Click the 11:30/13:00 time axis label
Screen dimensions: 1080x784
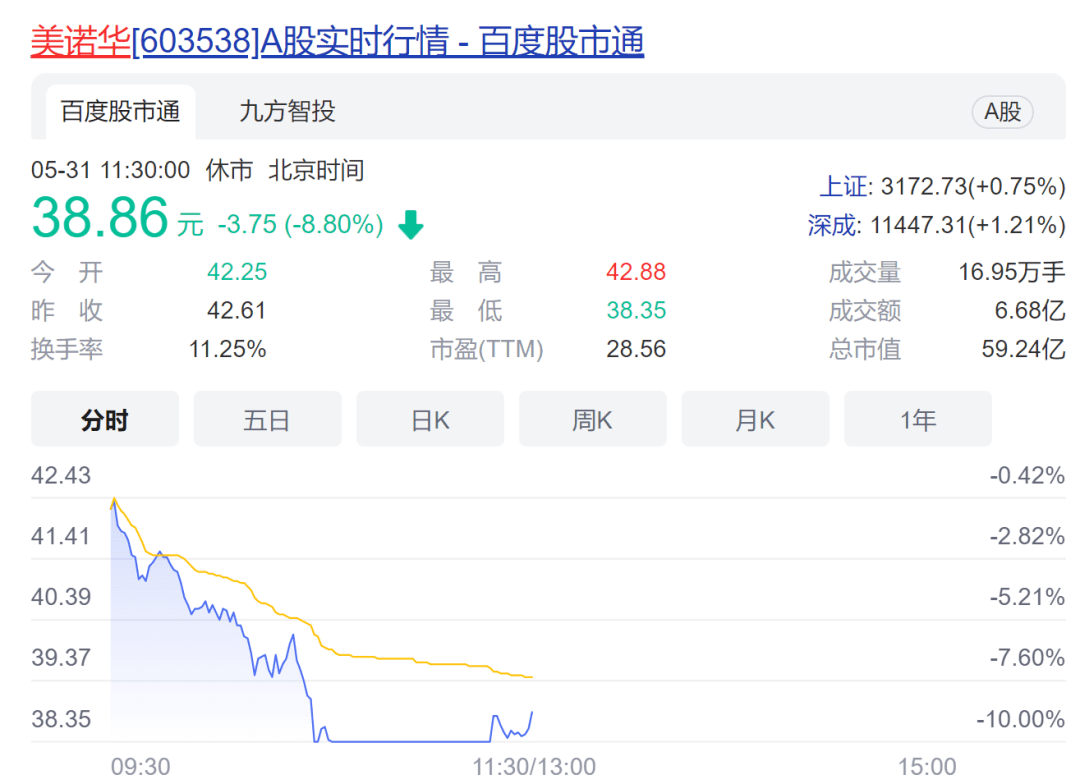pos(534,767)
